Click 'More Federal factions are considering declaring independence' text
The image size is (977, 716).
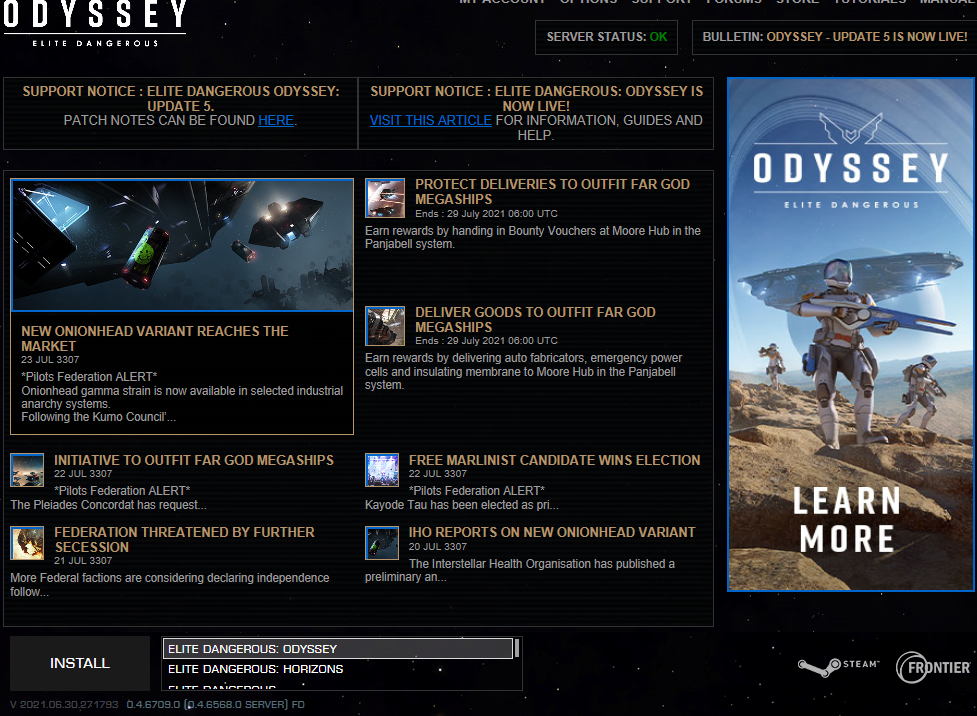[x=169, y=585]
